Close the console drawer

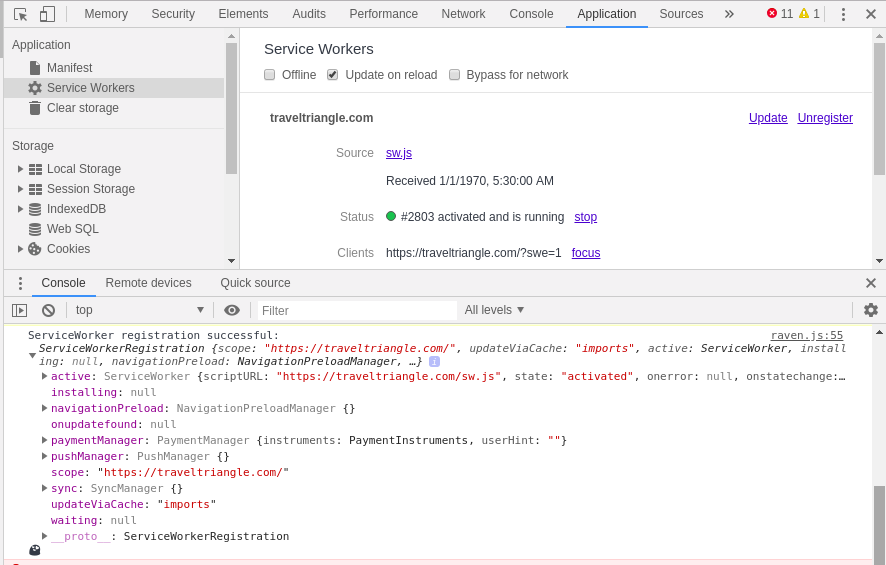pyautogui.click(x=871, y=283)
